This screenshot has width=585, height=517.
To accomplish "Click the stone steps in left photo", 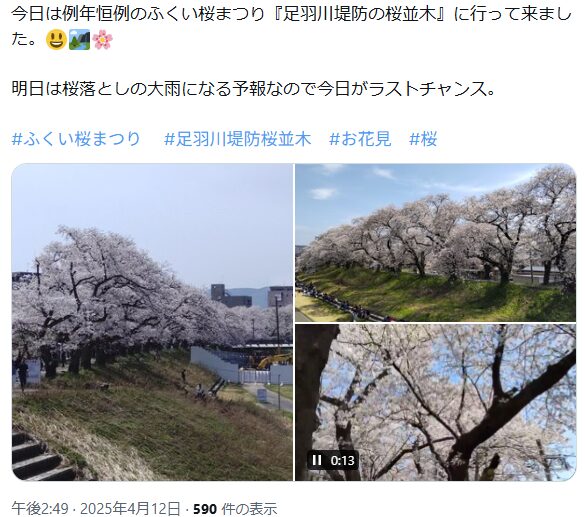I will (39, 456).
